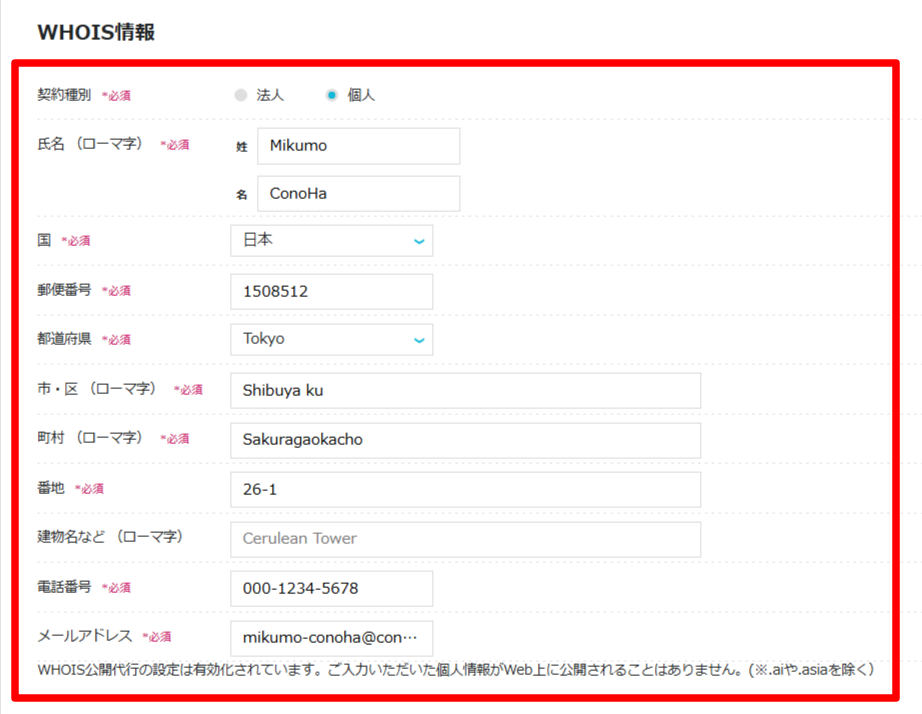Screen dimensions: 922x714
Task: Click the メールアドレス field label
Action: point(84,636)
